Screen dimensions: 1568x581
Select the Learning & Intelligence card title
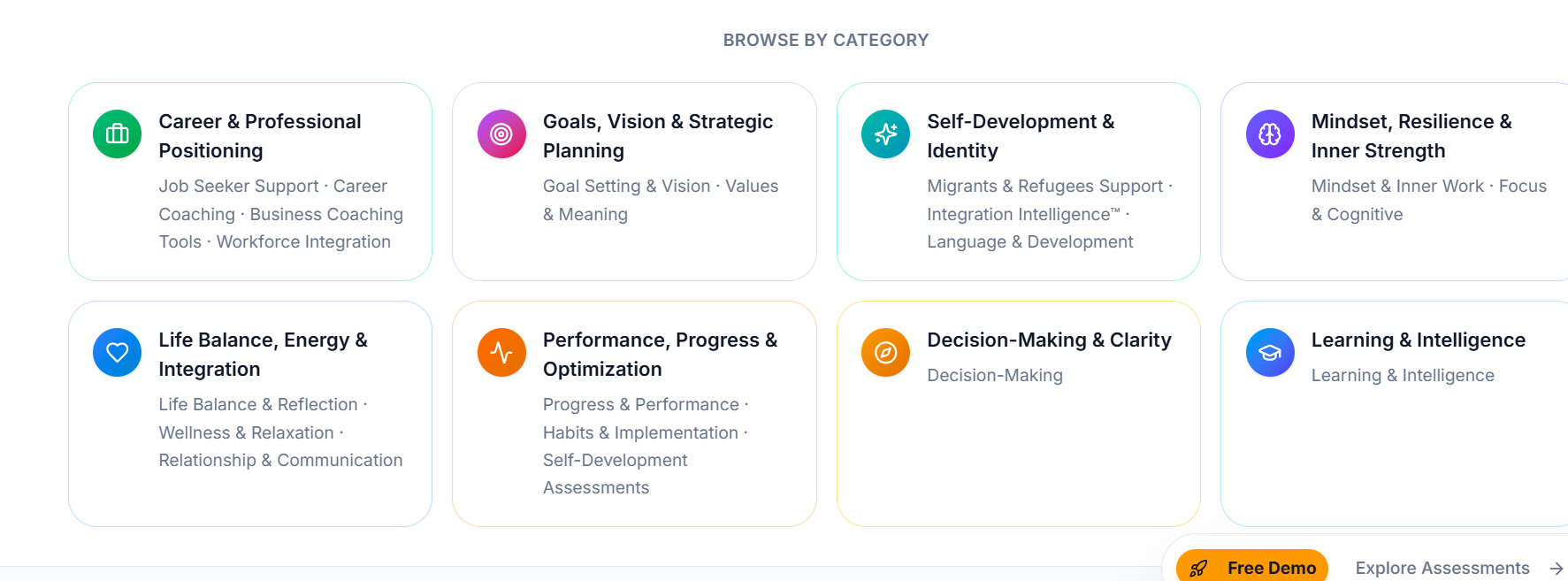click(1418, 340)
